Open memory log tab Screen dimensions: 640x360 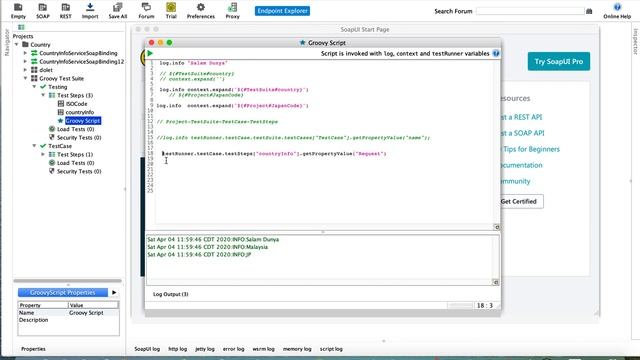(x=297, y=349)
